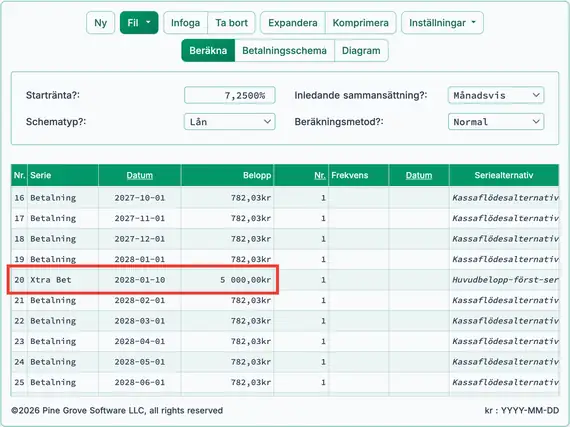Edit the Startränta field 7,2500%
The width and height of the screenshot is (570, 427).
[x=230, y=95]
